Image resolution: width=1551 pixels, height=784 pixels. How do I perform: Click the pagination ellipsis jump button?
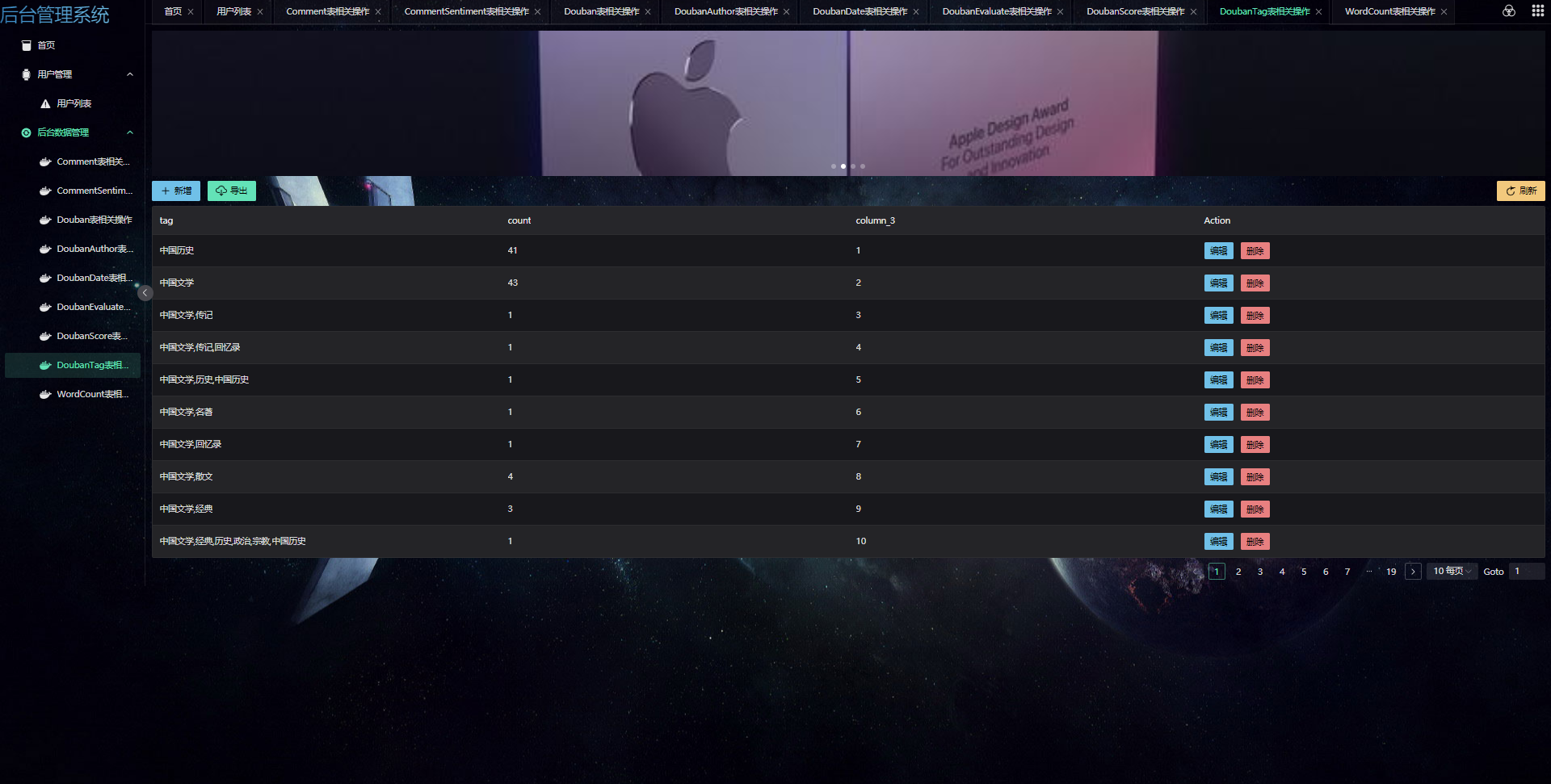1369,572
